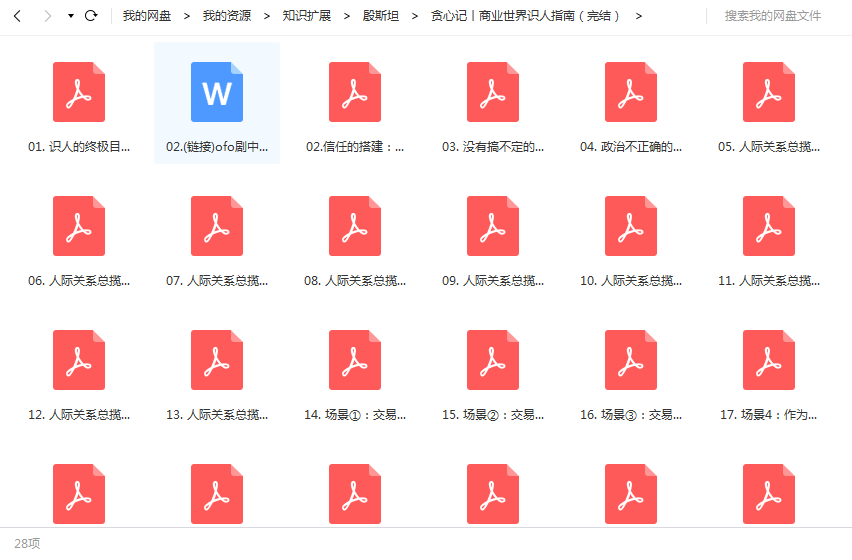Click file name 09. 人际关系总揽...

(493, 281)
